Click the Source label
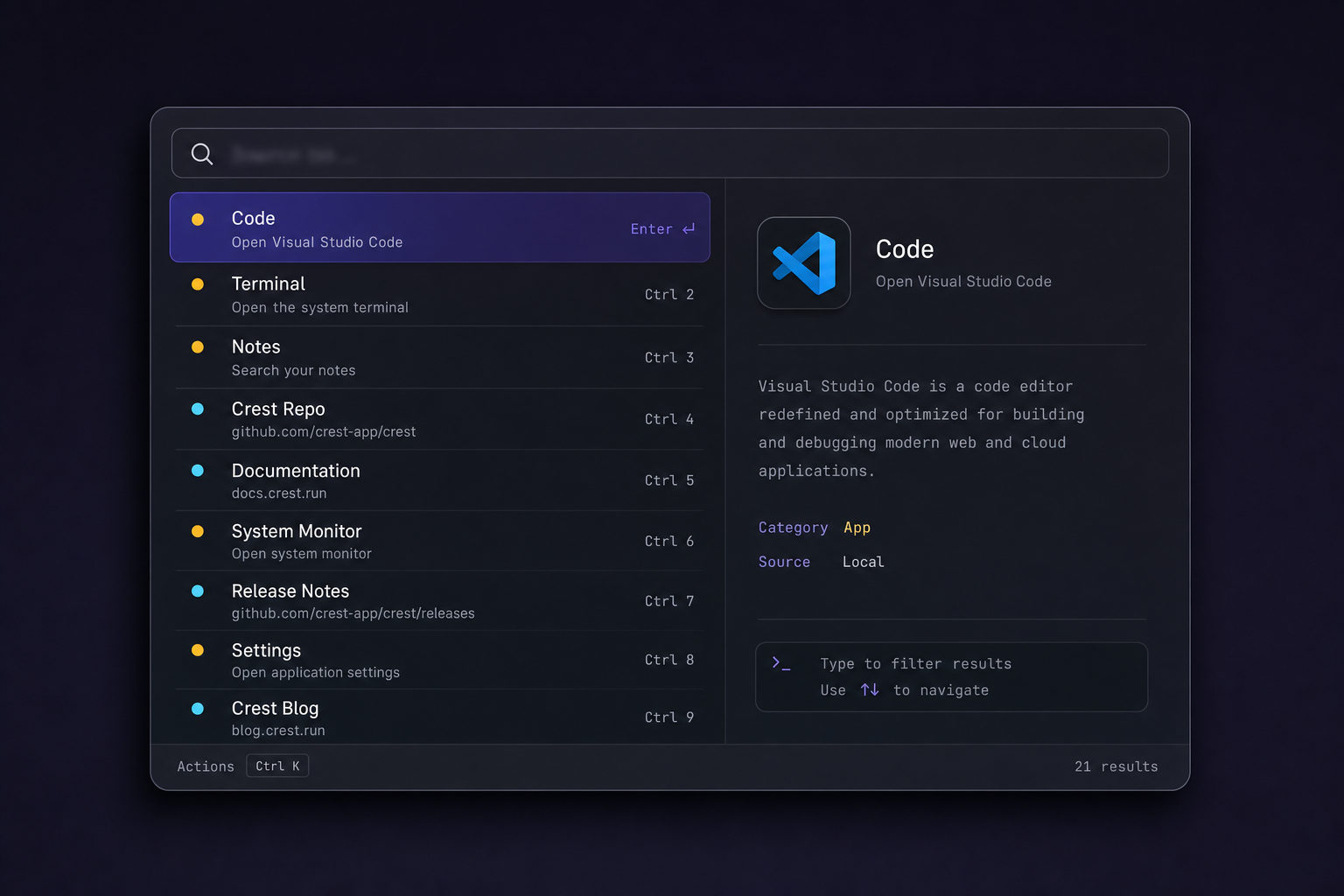 pyautogui.click(x=784, y=562)
